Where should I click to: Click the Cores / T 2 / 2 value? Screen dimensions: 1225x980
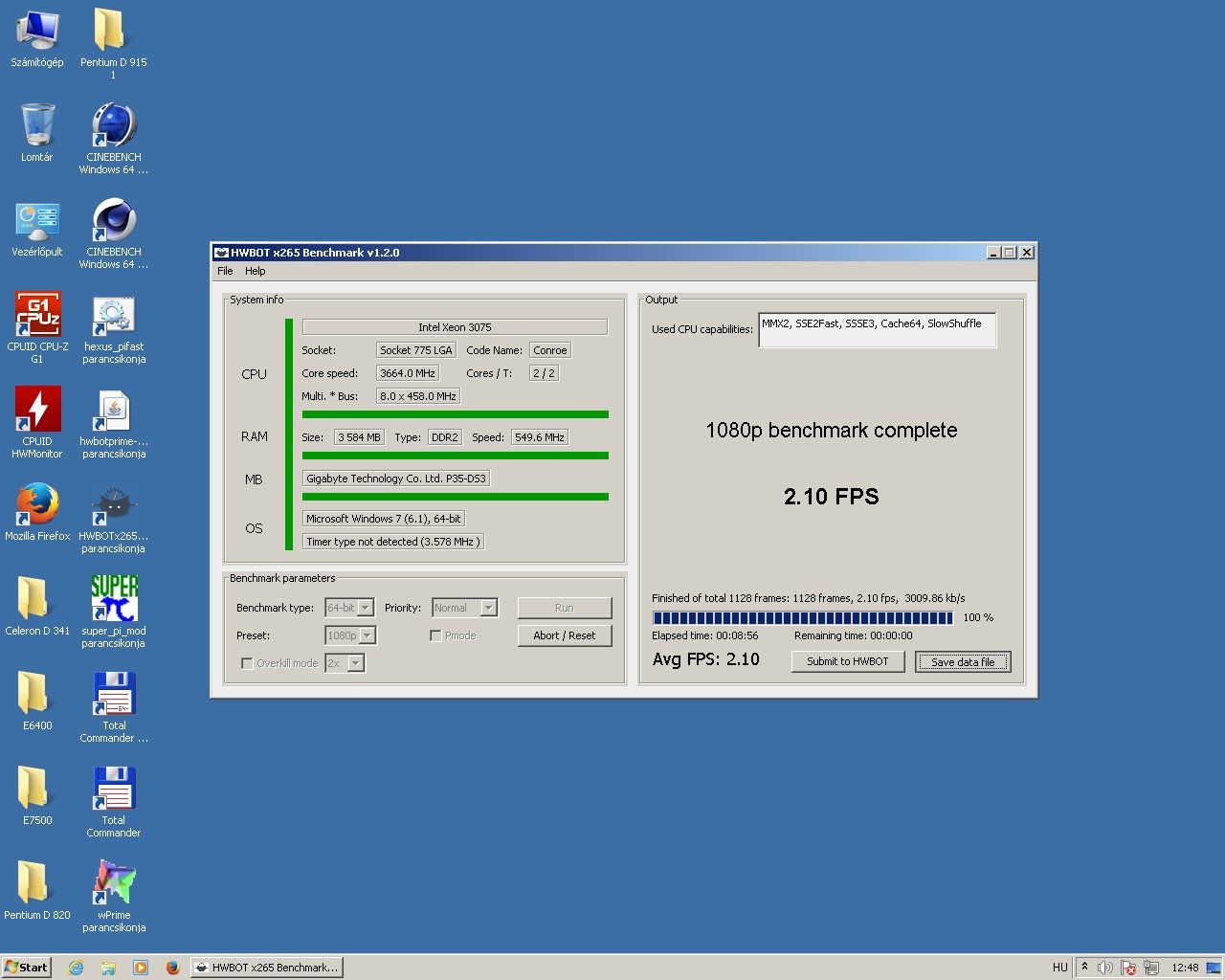(x=544, y=373)
